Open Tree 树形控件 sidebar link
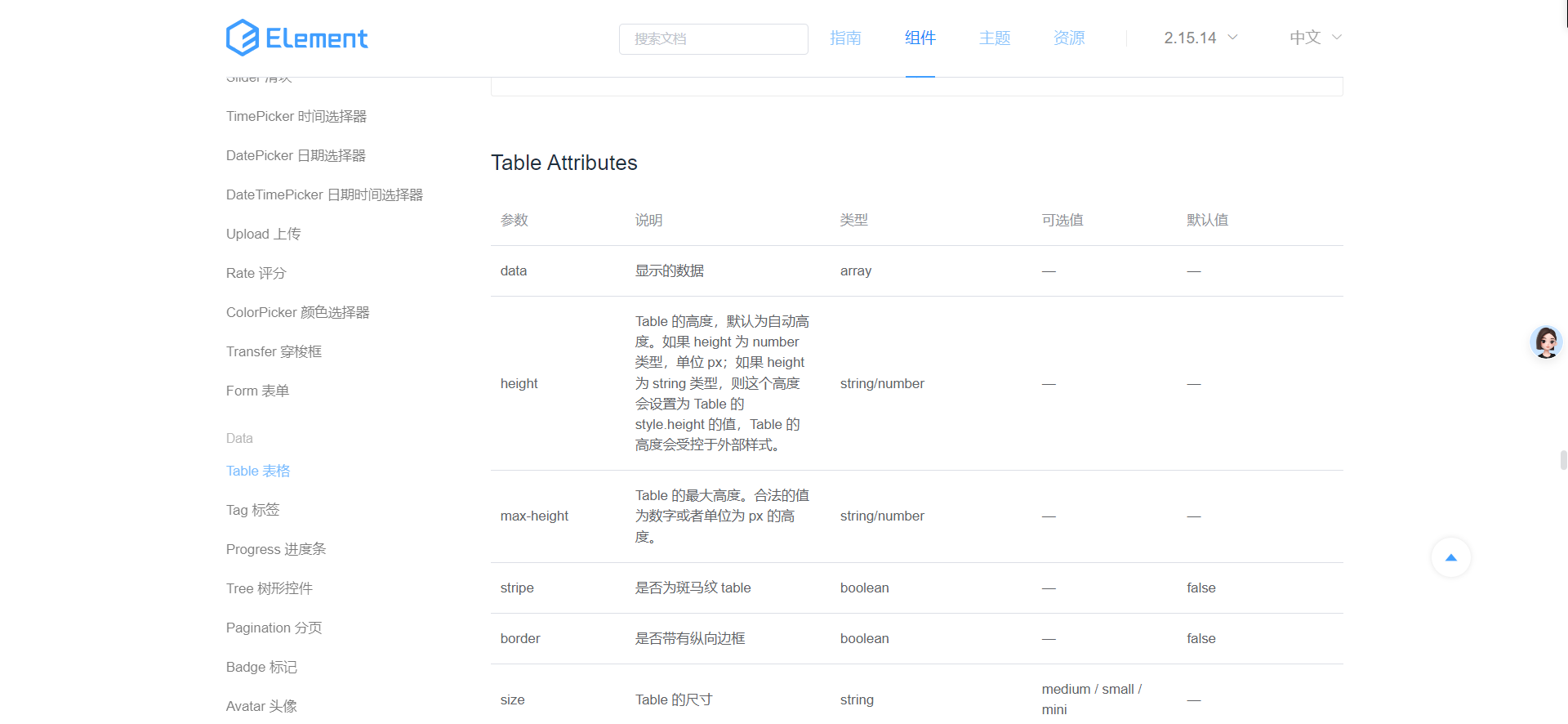1568x724 pixels. click(269, 589)
